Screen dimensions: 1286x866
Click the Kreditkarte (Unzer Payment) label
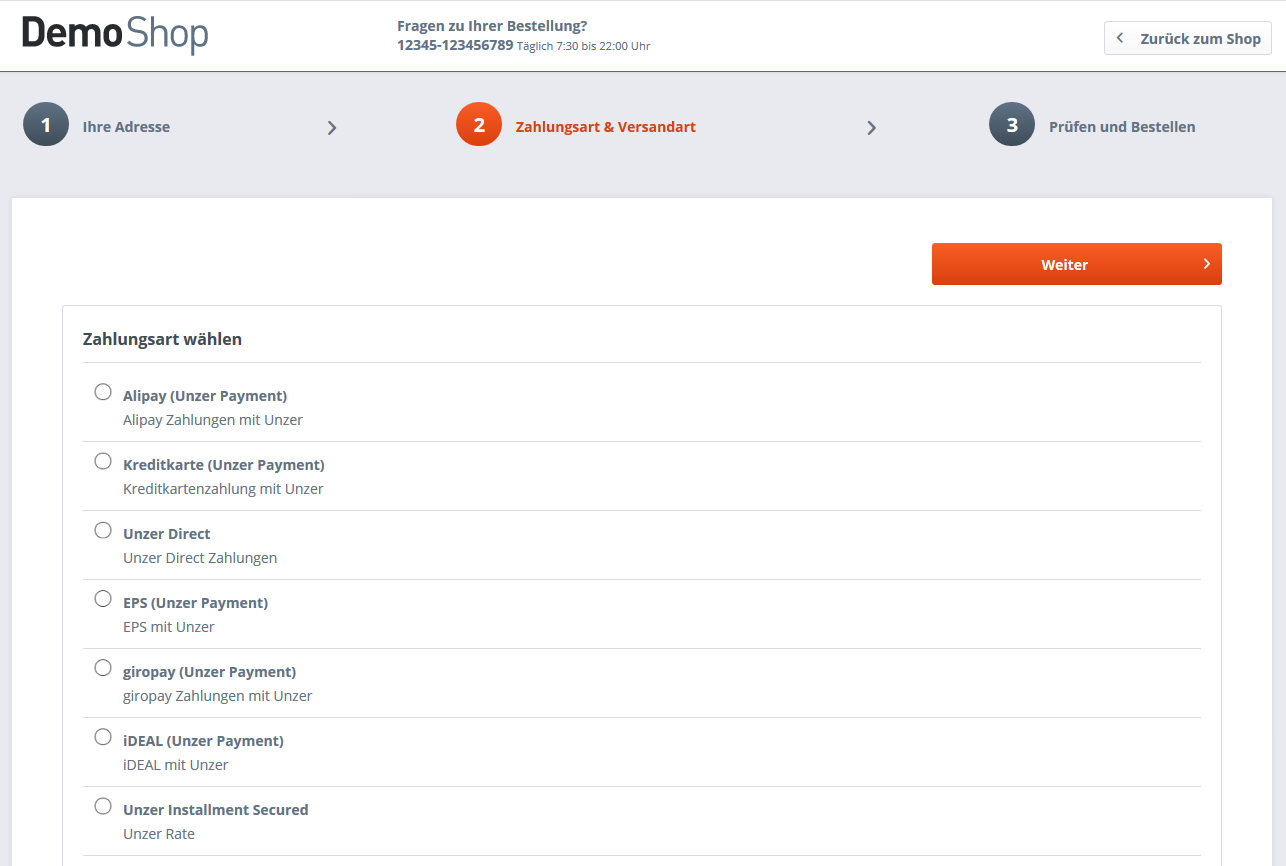(224, 465)
